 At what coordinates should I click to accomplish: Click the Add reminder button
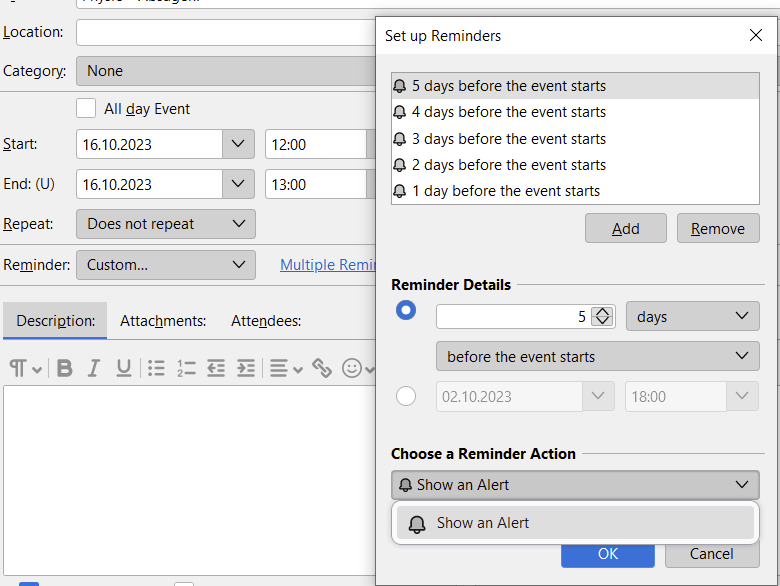(x=626, y=228)
